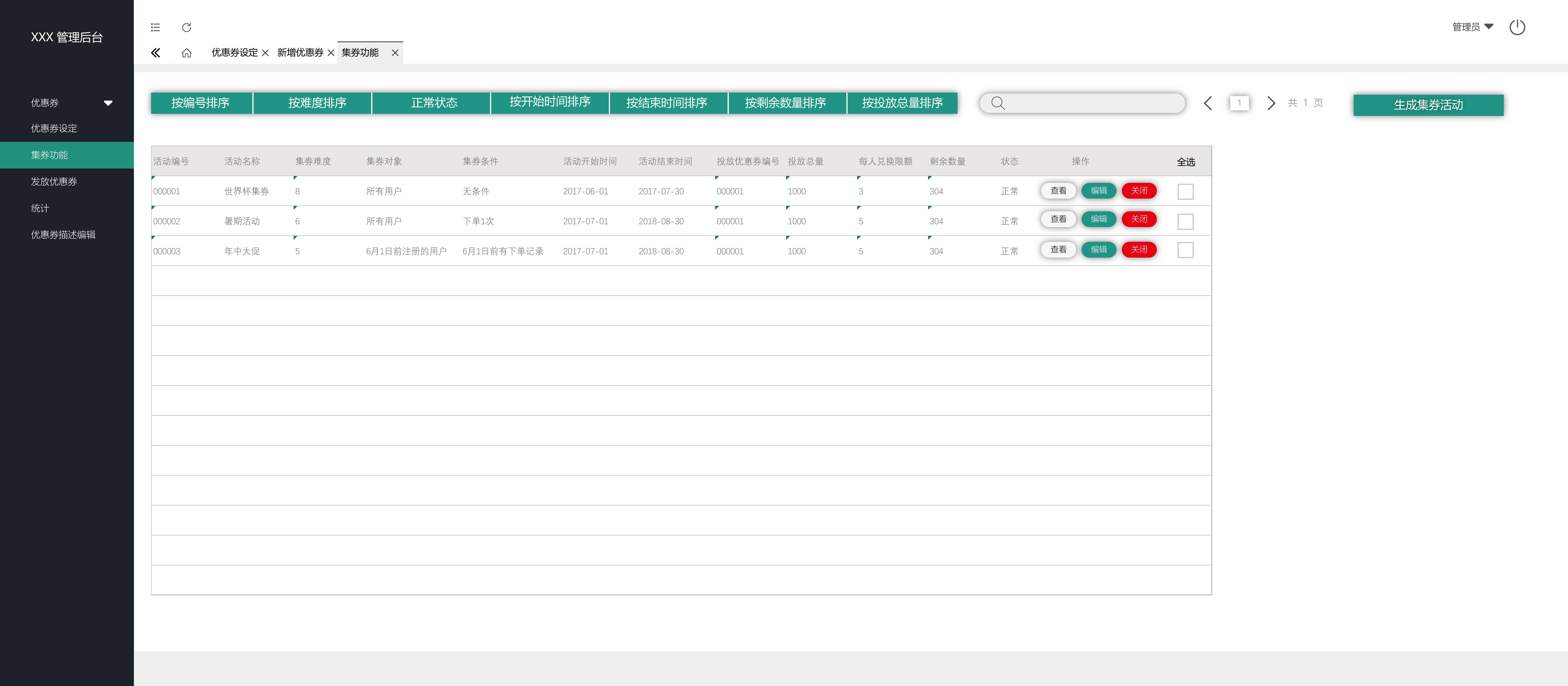Click the 生成集券活动 button
This screenshot has width=1568, height=686.
coord(1428,105)
